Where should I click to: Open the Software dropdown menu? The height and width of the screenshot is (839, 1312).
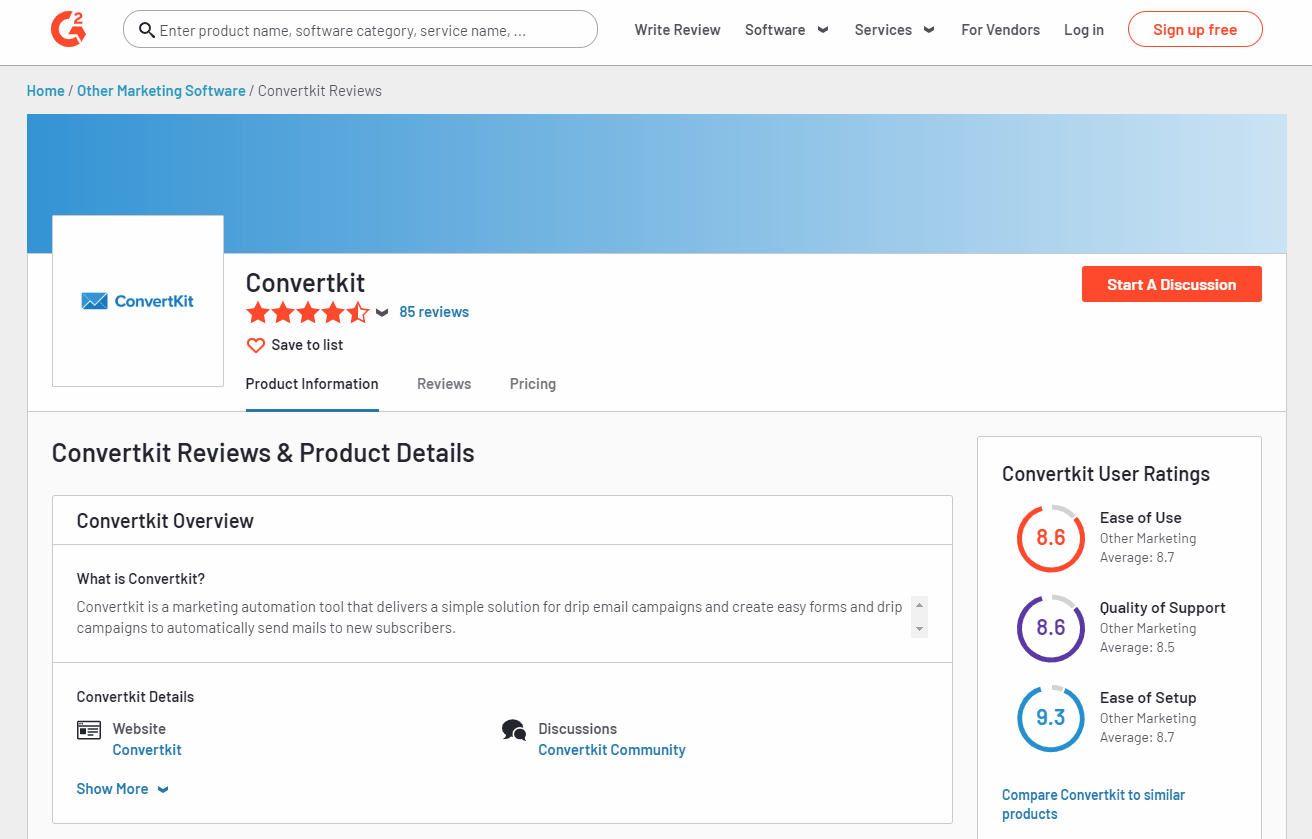pos(787,30)
